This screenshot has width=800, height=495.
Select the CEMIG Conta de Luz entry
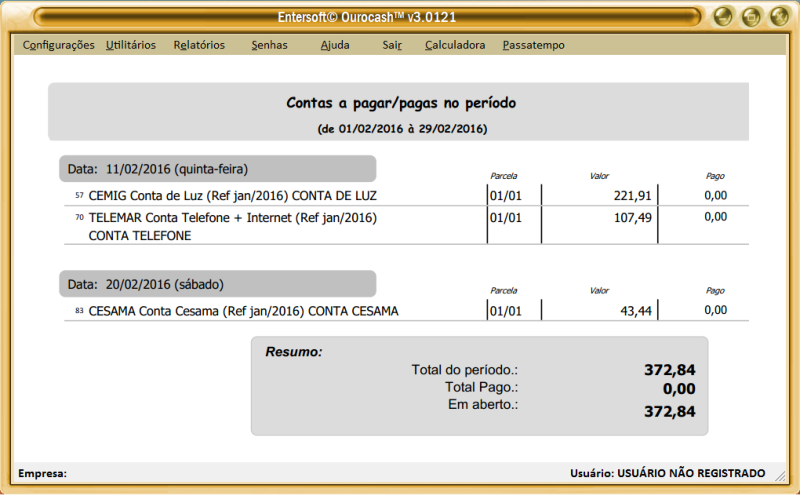point(233,195)
